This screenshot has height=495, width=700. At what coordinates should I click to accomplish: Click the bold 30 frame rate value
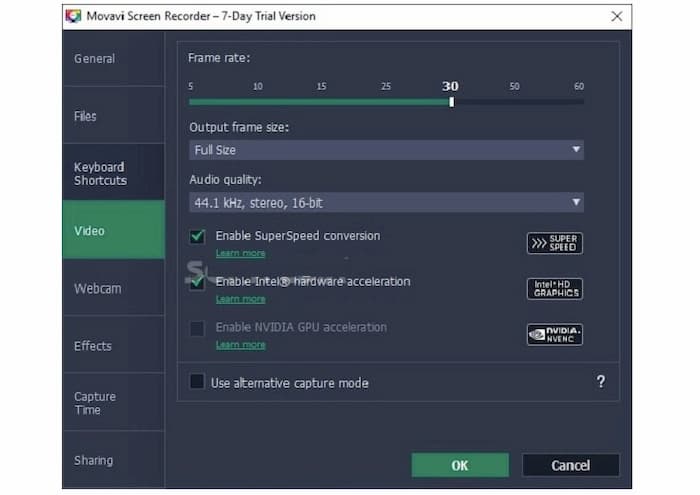[450, 86]
